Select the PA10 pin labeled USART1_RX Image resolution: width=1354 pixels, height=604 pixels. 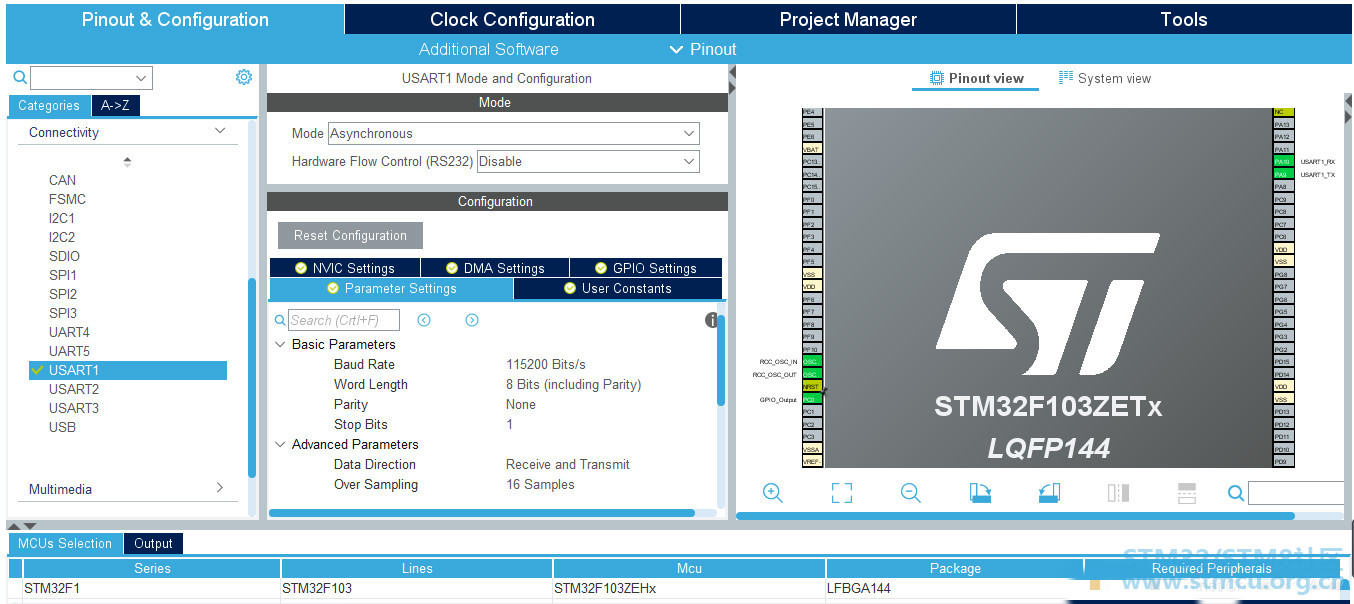coord(1283,161)
